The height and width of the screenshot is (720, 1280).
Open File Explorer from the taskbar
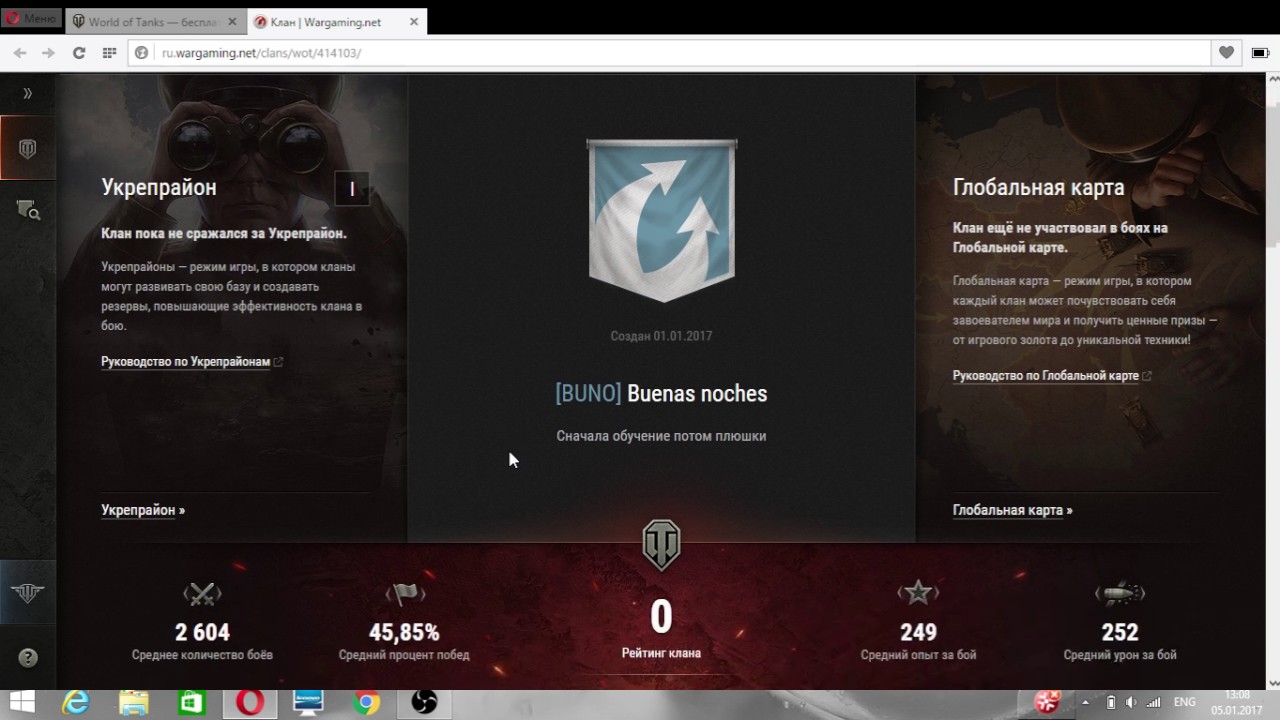(x=133, y=704)
